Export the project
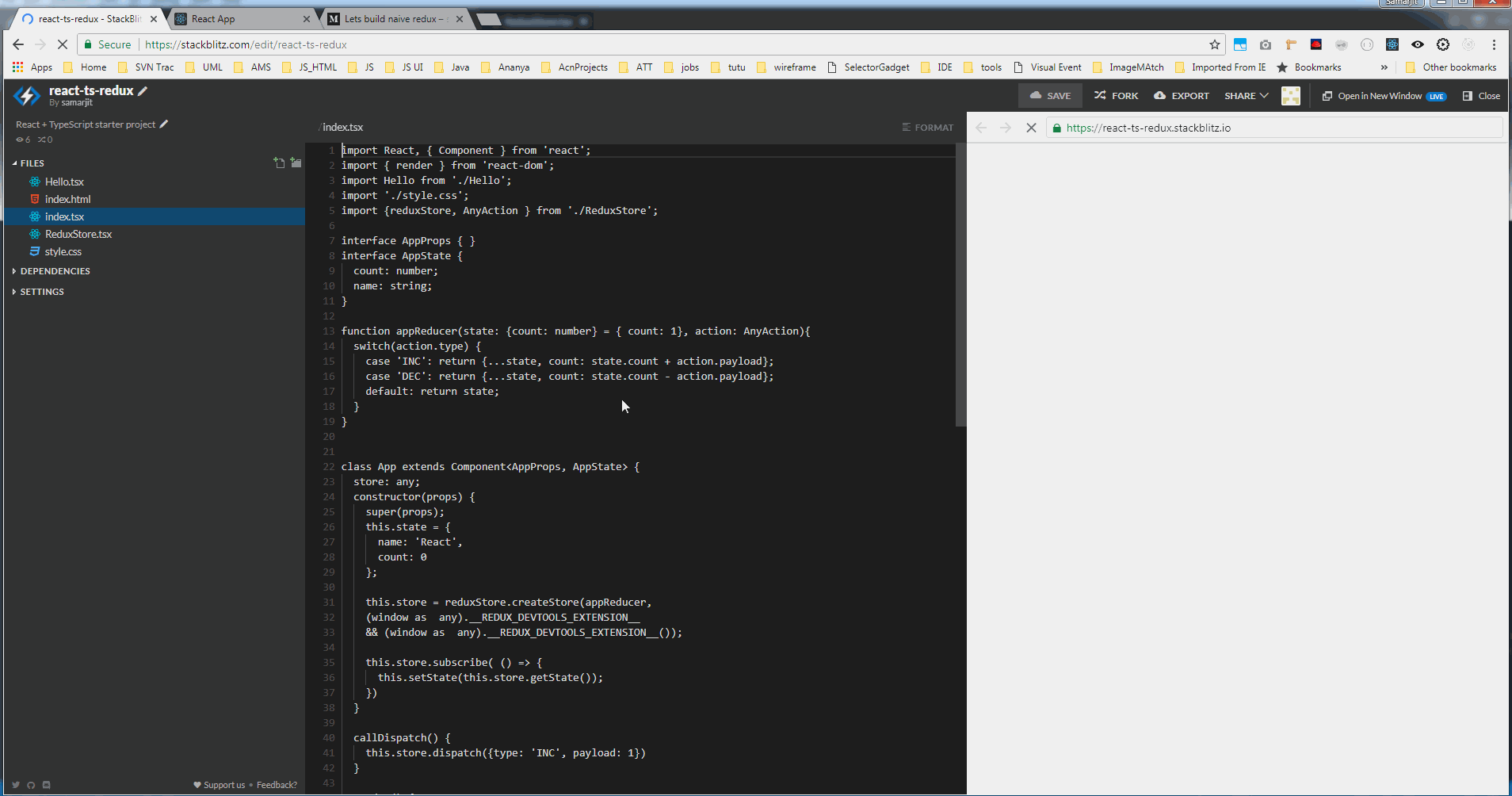This screenshot has width=1512, height=796. pyautogui.click(x=1182, y=96)
